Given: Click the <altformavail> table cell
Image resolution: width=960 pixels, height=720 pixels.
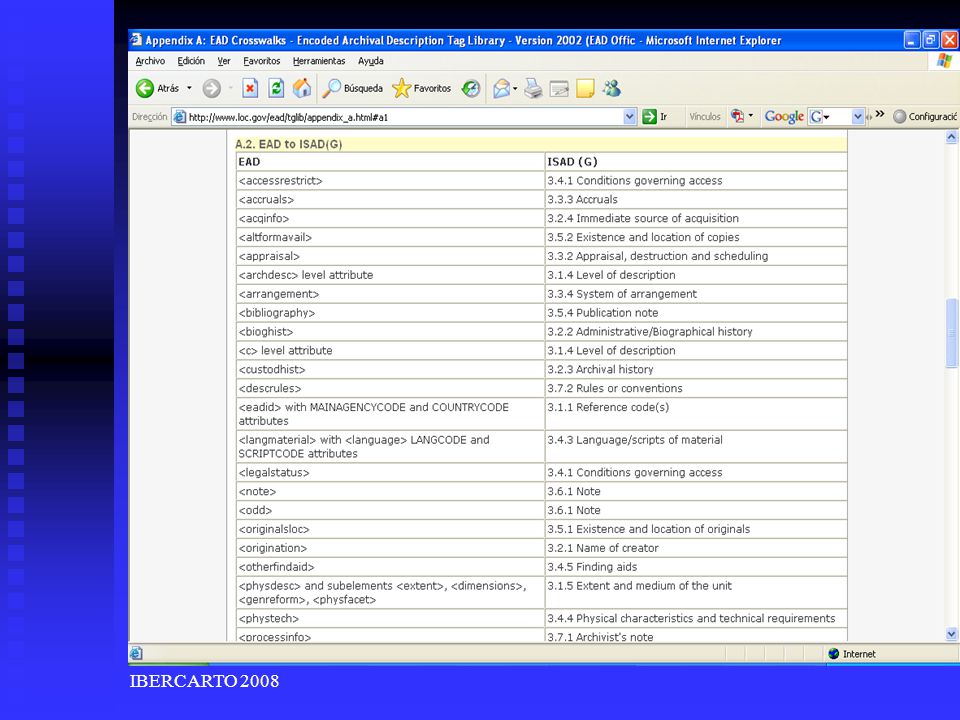Looking at the screenshot, I should coord(390,237).
